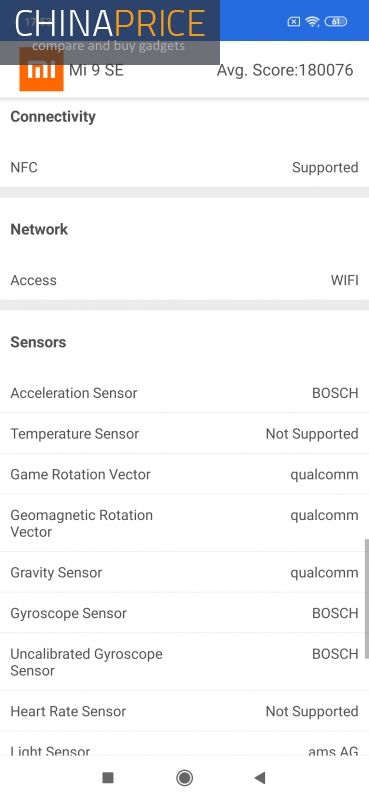Tap the Temperature Sensor row
The image size is (369, 800).
(x=184, y=434)
